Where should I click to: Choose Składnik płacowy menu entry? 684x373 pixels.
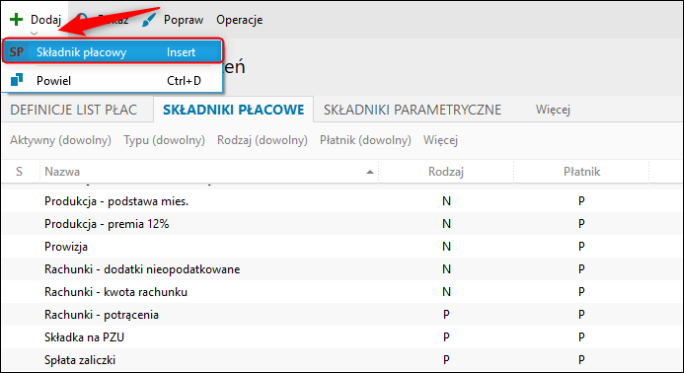[x=113, y=52]
